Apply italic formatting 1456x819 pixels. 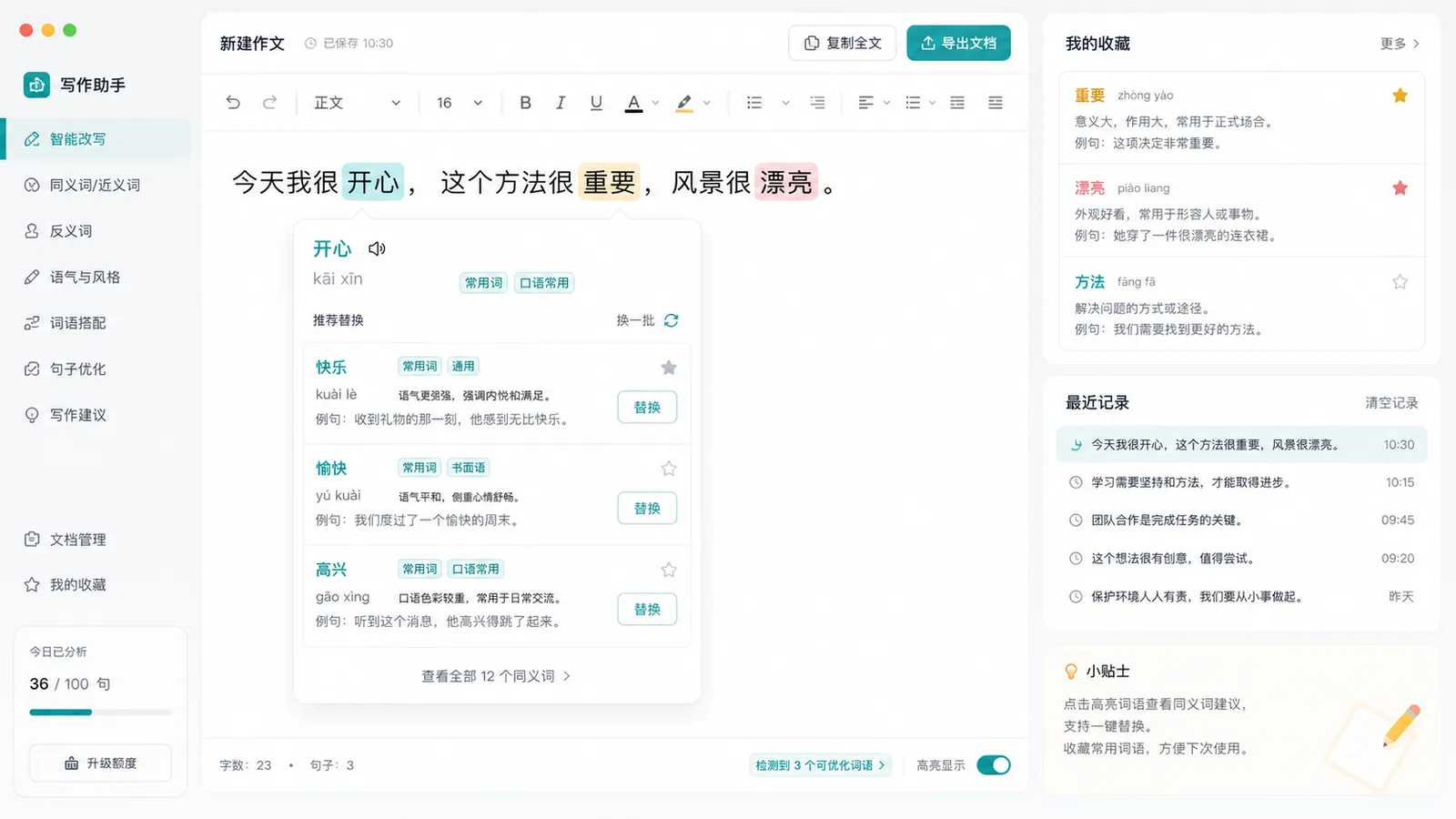[561, 103]
